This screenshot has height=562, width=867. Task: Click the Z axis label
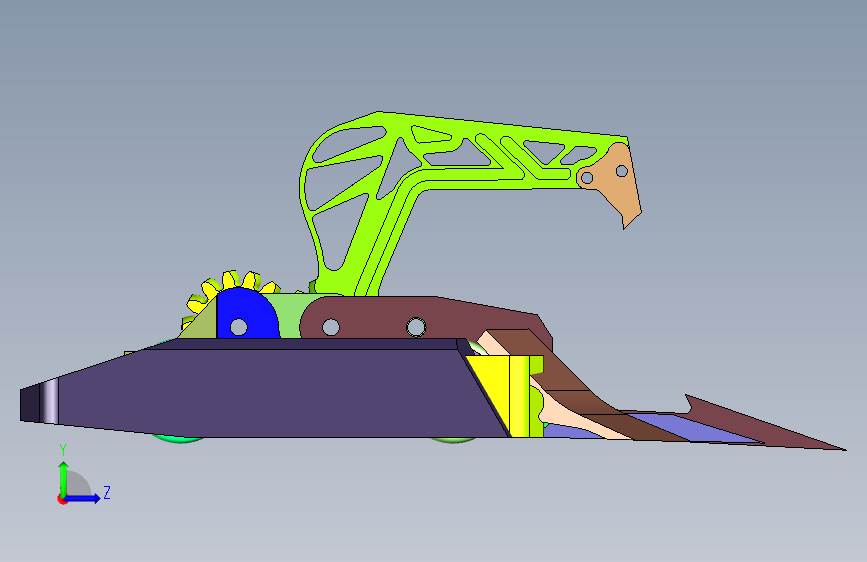[x=107, y=492]
